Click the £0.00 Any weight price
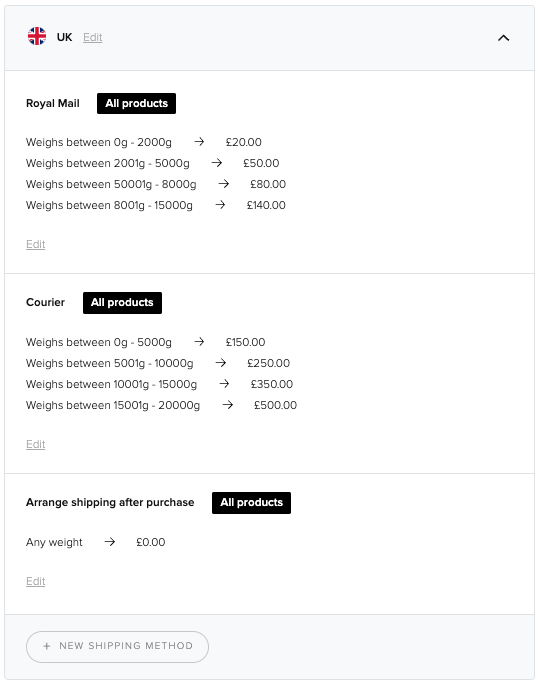The height and width of the screenshot is (685, 541). tap(151, 542)
